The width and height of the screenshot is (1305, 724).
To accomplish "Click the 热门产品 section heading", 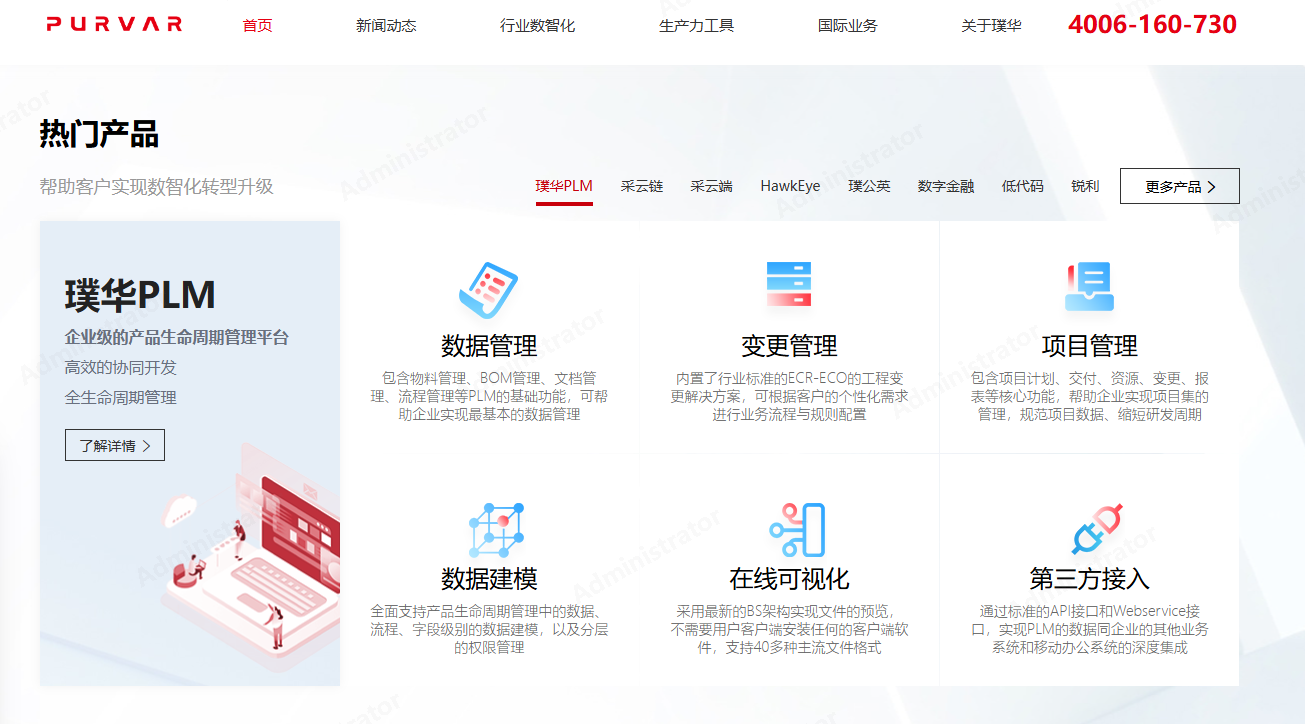I will click(99, 134).
